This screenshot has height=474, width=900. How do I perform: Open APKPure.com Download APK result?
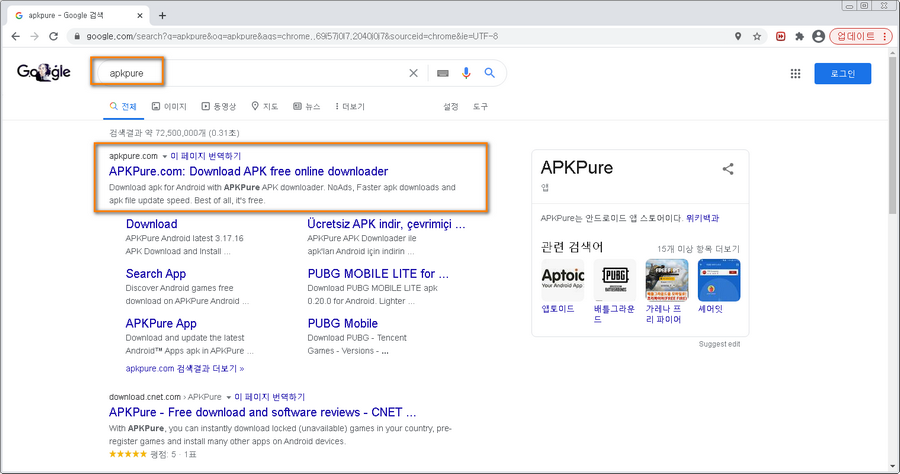point(249,171)
